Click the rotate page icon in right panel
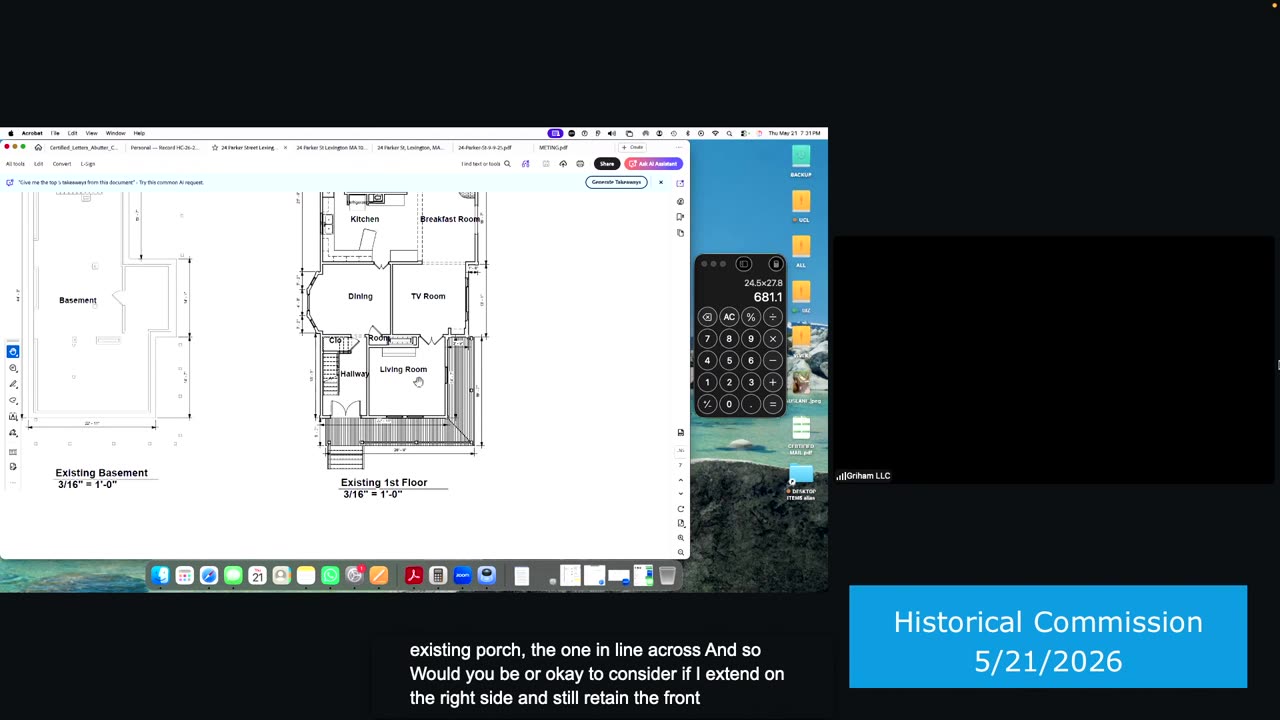 click(x=681, y=509)
